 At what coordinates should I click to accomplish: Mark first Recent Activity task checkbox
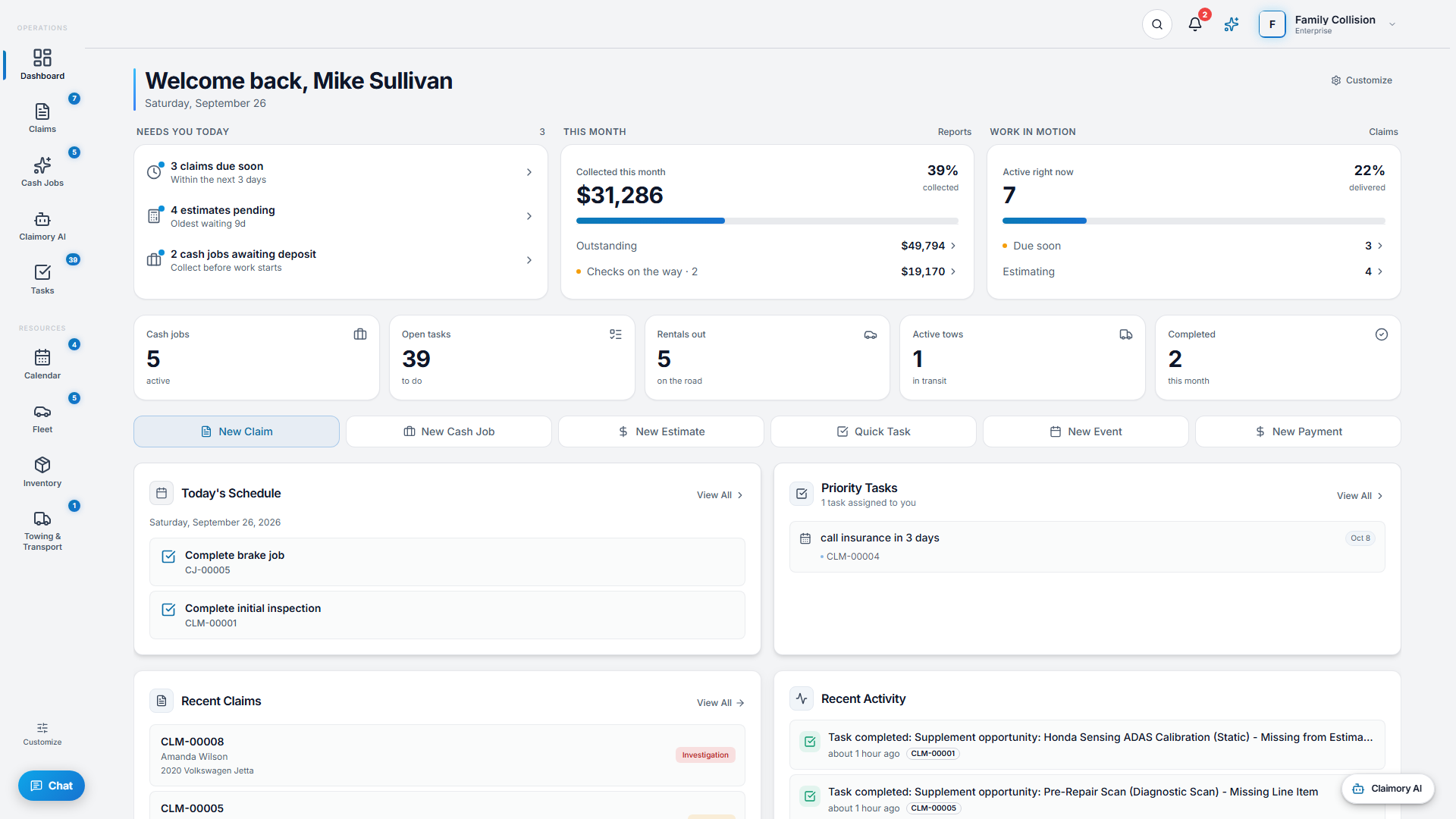(x=810, y=742)
